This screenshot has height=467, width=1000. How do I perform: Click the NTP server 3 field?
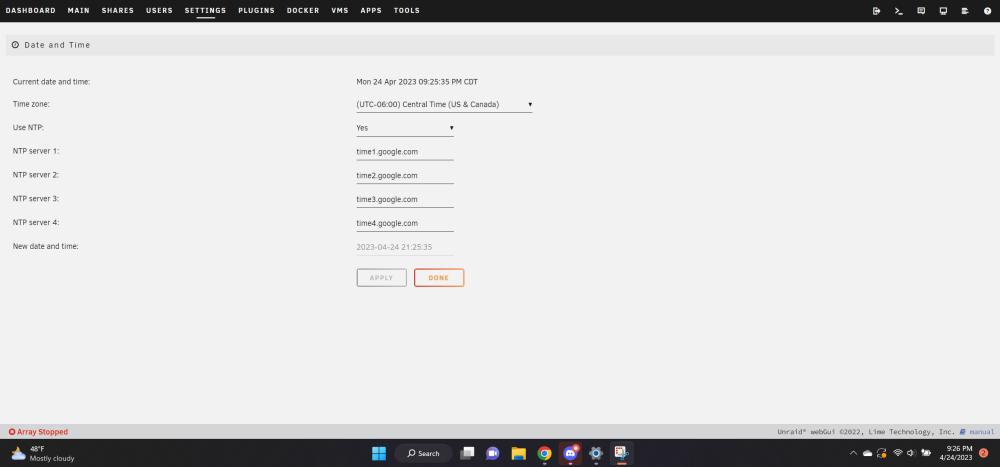[x=405, y=200]
